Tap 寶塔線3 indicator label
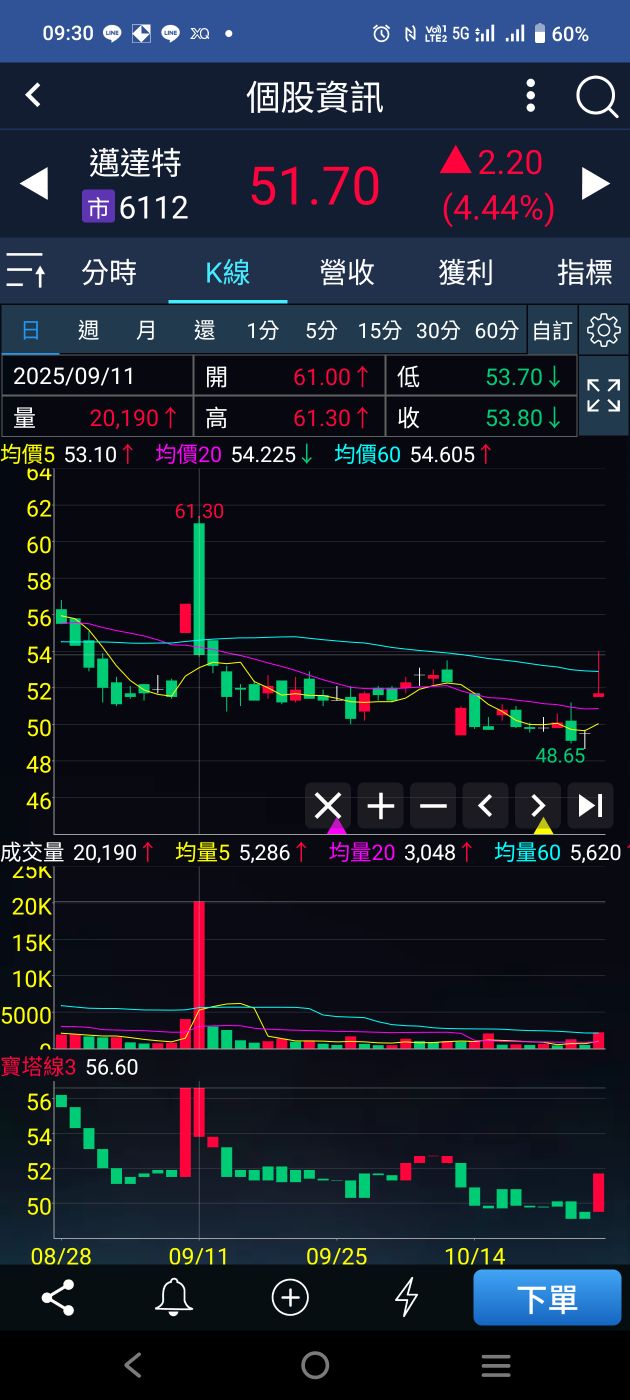Viewport: 630px width, 1400px height. 39,1067
